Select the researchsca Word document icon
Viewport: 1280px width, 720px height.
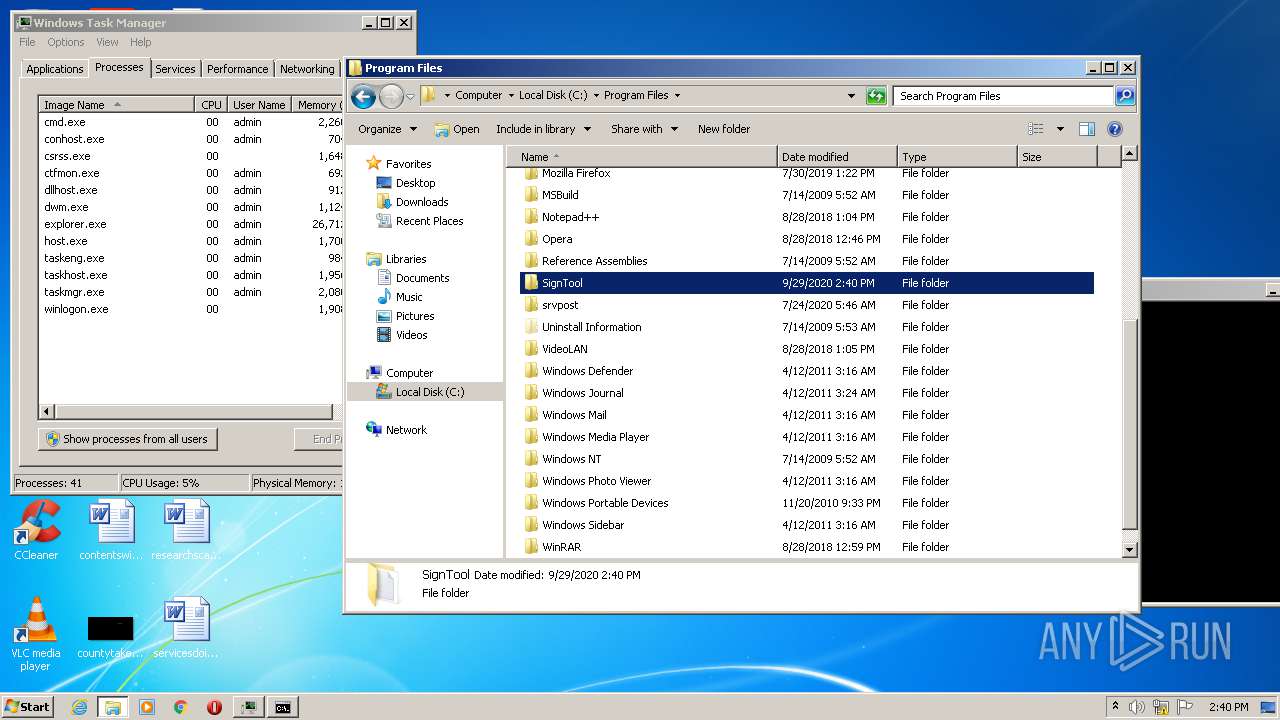187,530
